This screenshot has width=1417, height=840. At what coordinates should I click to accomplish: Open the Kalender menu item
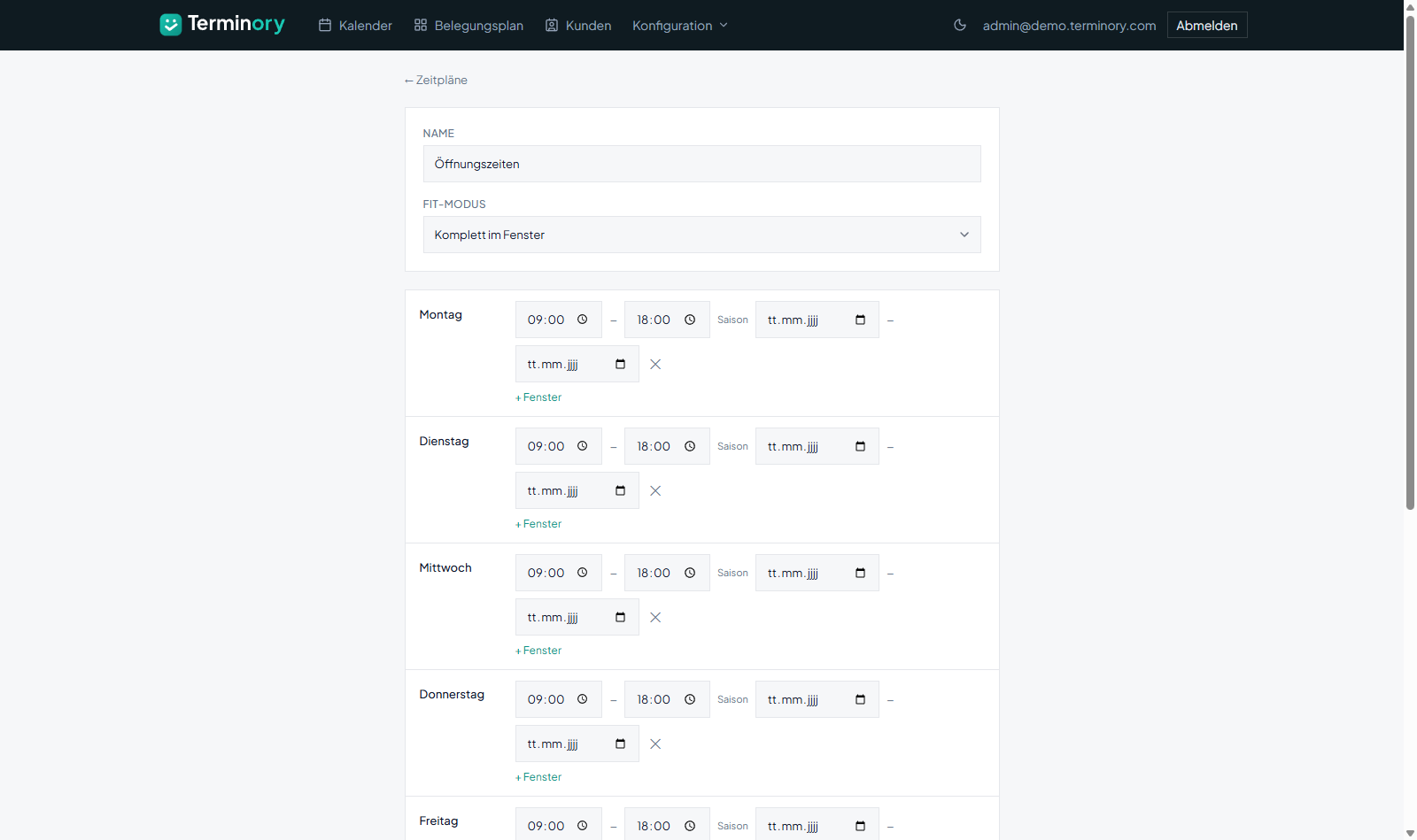[355, 26]
